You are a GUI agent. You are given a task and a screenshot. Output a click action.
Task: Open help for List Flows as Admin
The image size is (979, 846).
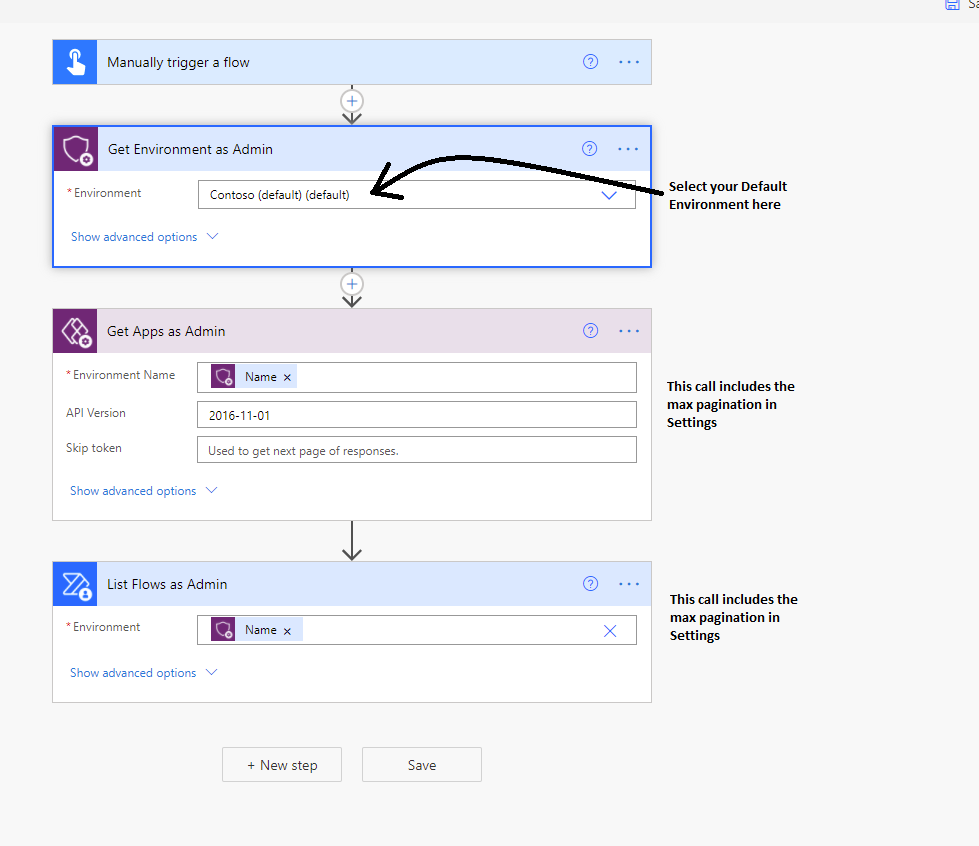tap(590, 583)
